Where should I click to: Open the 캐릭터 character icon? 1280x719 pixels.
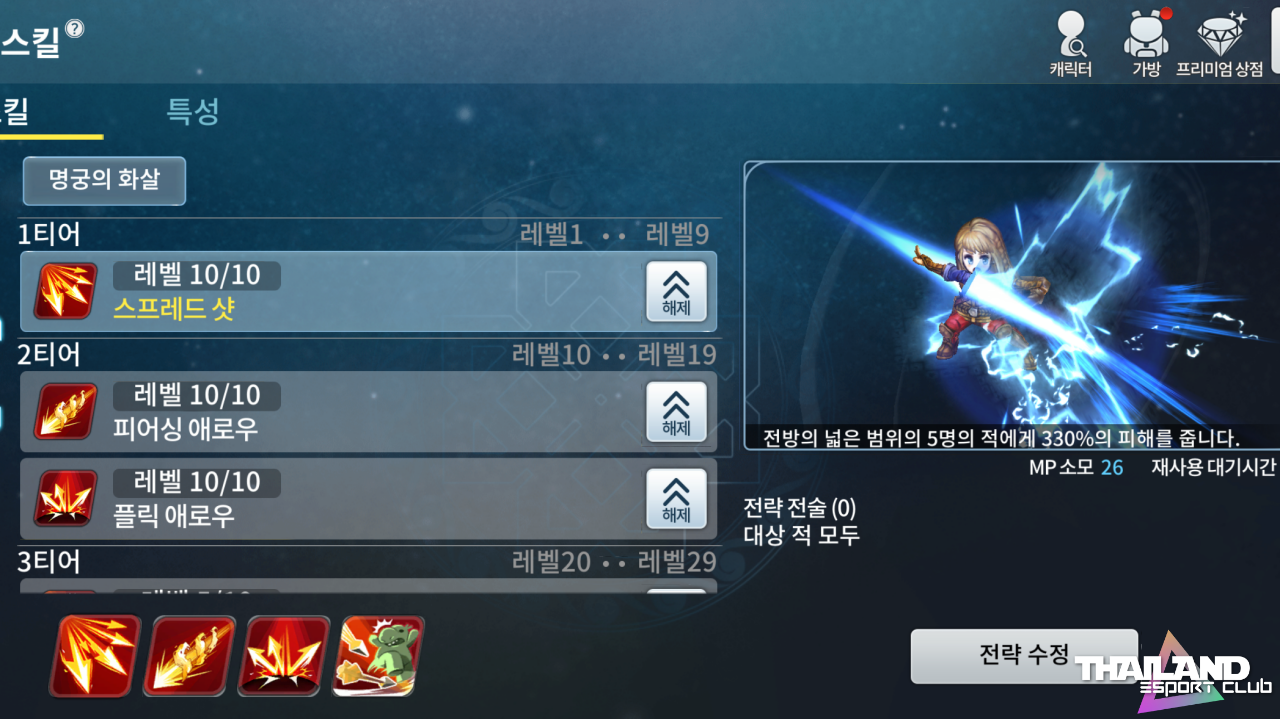[x=1071, y=43]
